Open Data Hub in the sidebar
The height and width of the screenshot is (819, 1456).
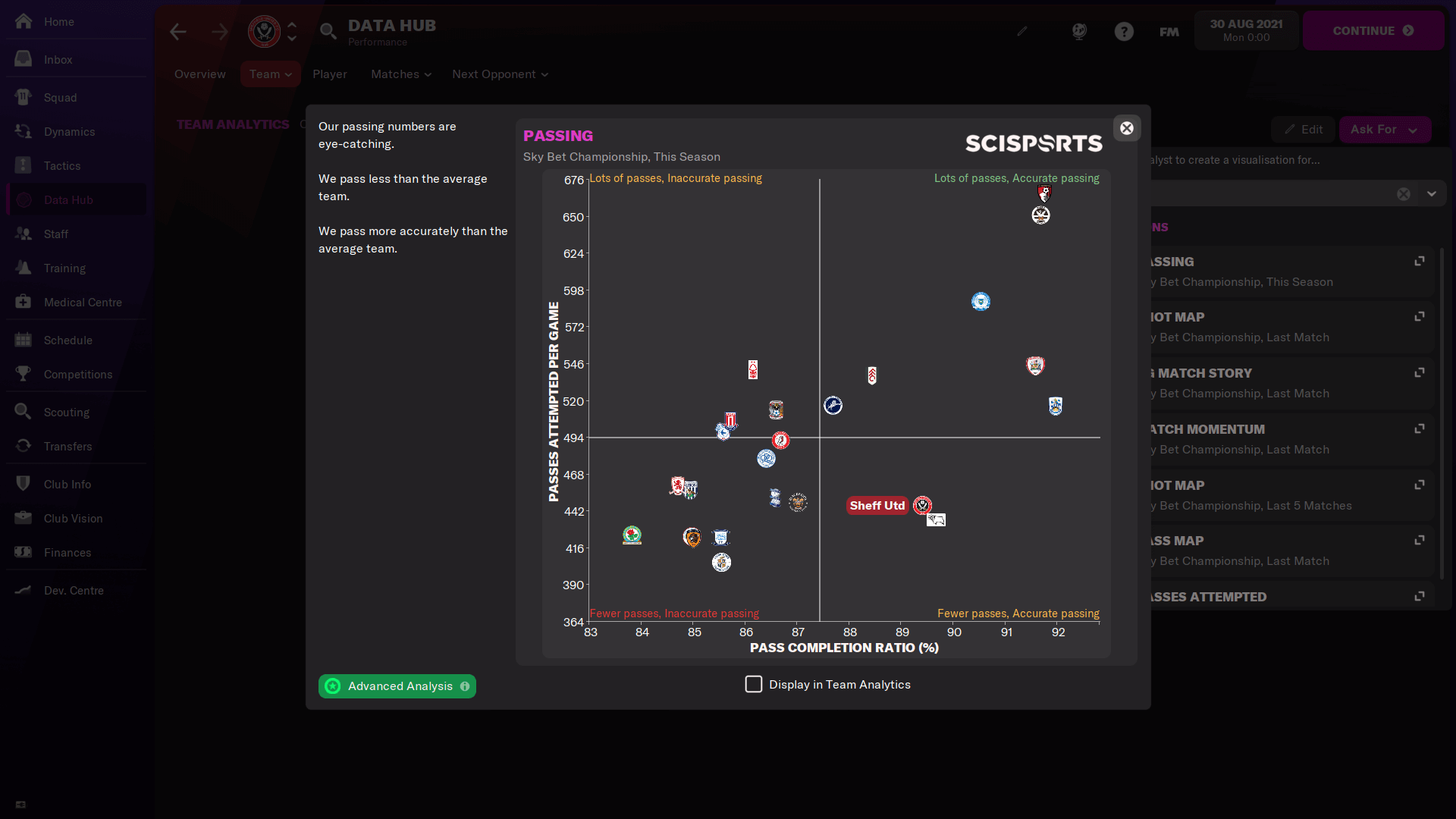76,200
